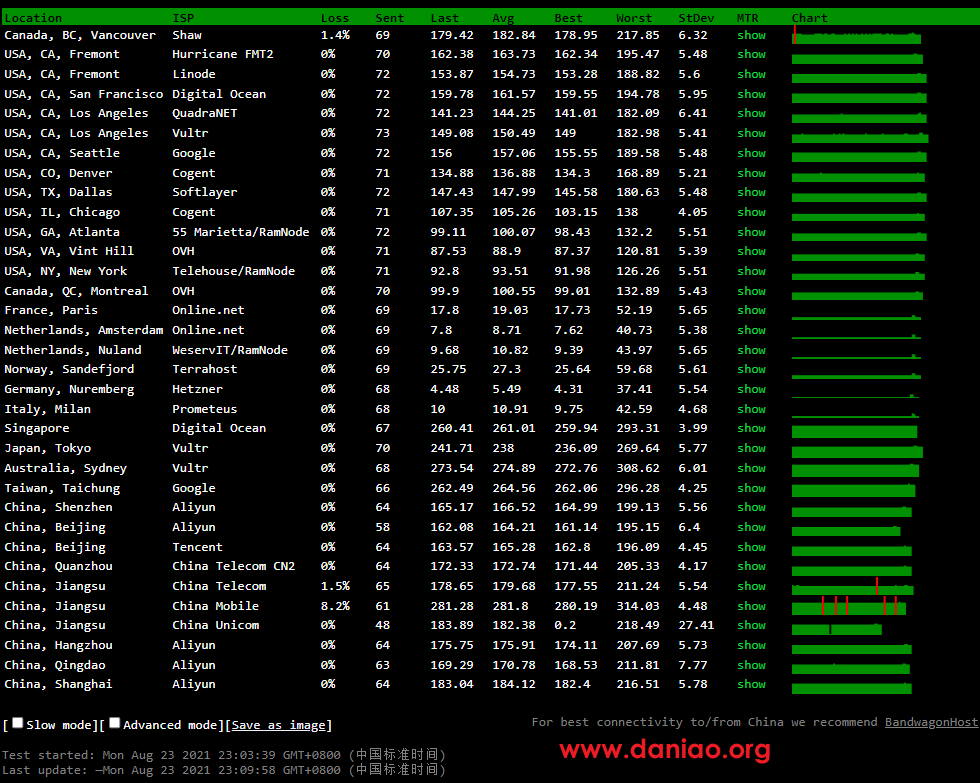980x783 pixels.
Task: Open the chart for Digital Ocean Singapore
Action: pos(854,431)
